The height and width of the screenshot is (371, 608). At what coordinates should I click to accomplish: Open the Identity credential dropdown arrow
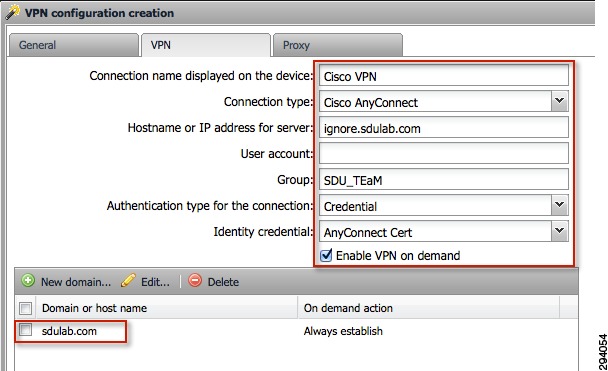[559, 231]
